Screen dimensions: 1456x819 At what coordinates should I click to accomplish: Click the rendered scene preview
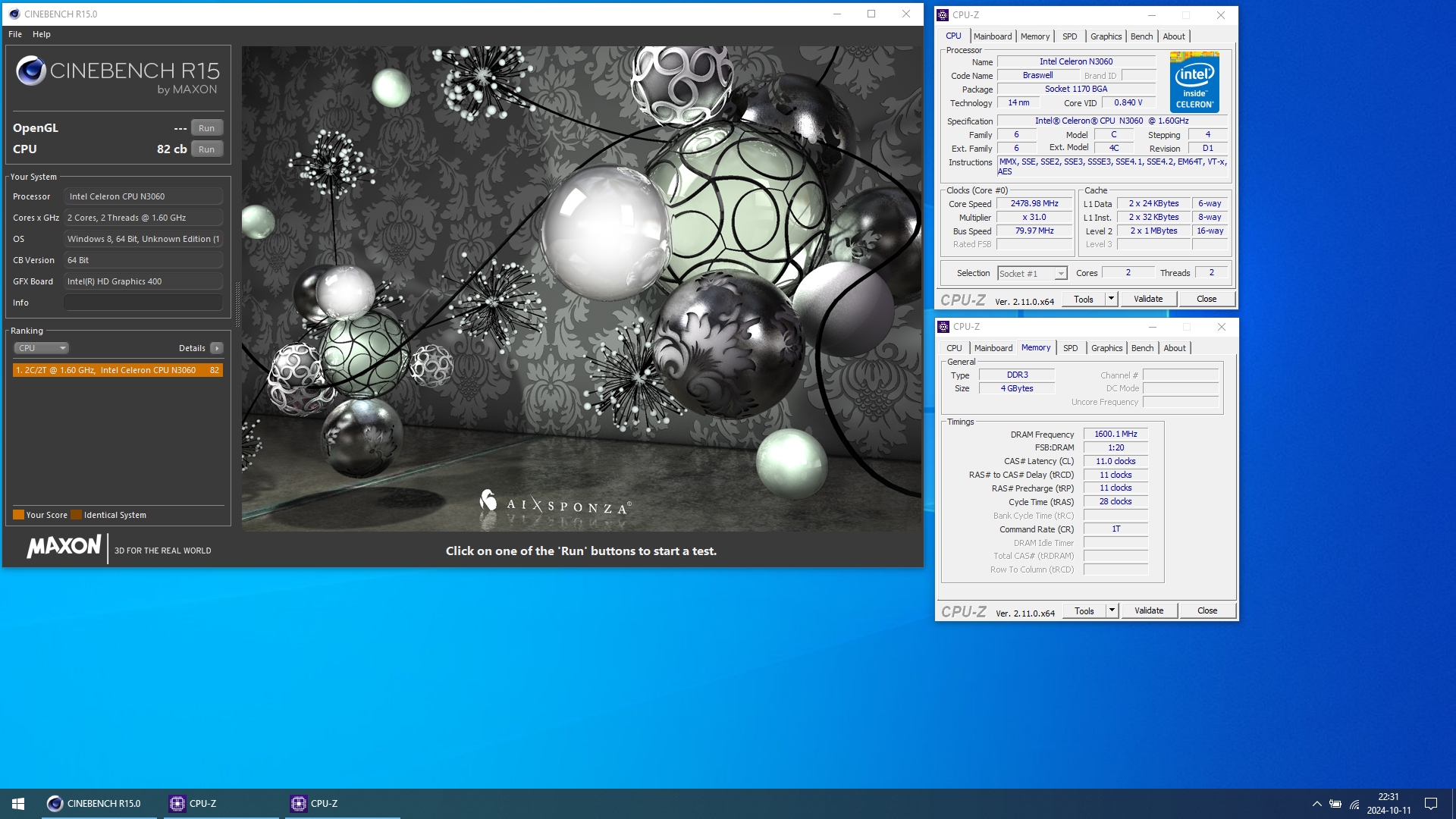click(582, 289)
